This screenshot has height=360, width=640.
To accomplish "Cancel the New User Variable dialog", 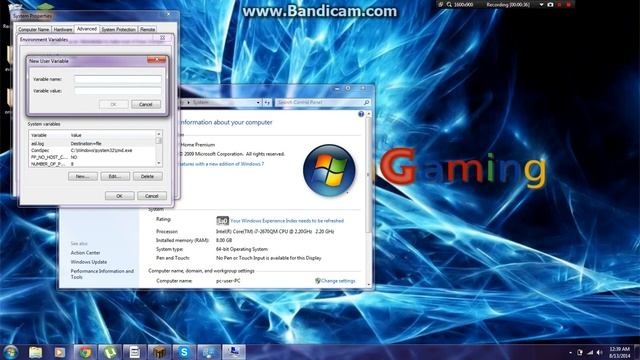I will (x=146, y=104).
